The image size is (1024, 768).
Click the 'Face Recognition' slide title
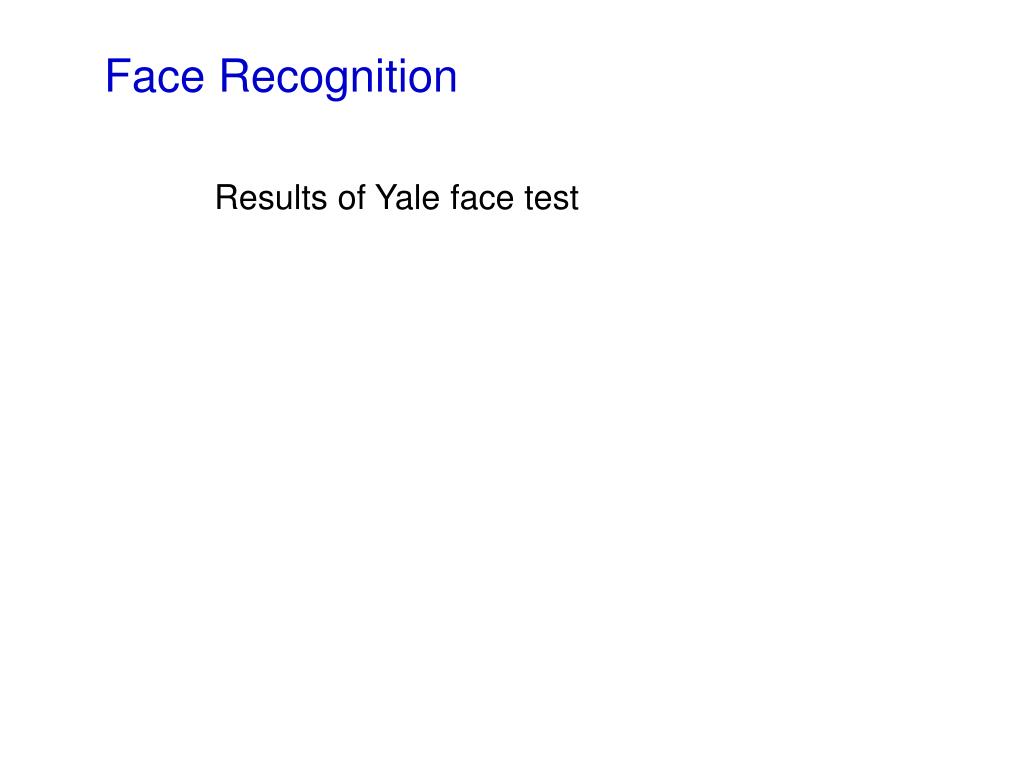pos(281,78)
